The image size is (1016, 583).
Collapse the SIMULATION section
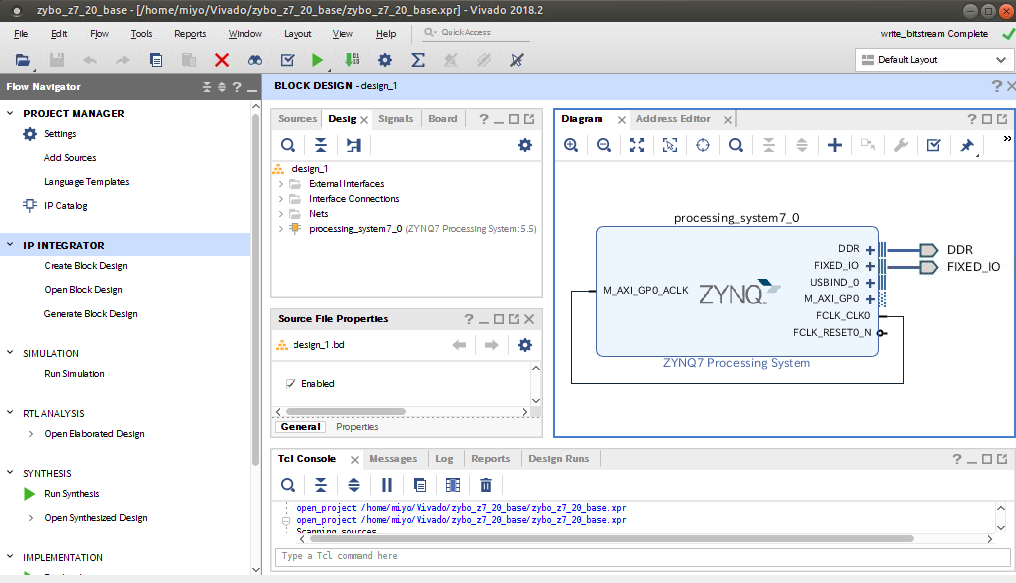[x=10, y=353]
